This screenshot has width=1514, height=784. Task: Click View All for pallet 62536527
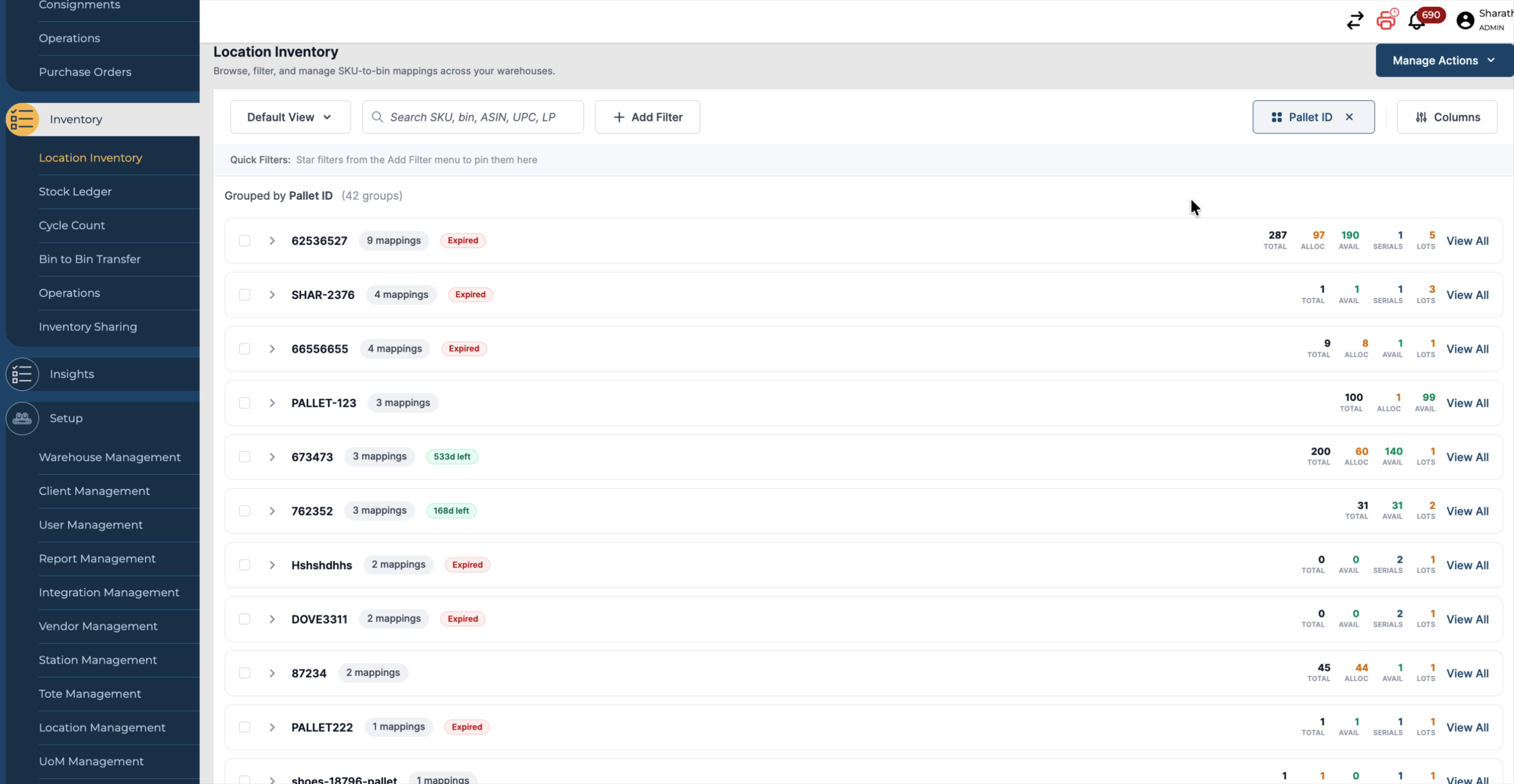pyautogui.click(x=1468, y=241)
